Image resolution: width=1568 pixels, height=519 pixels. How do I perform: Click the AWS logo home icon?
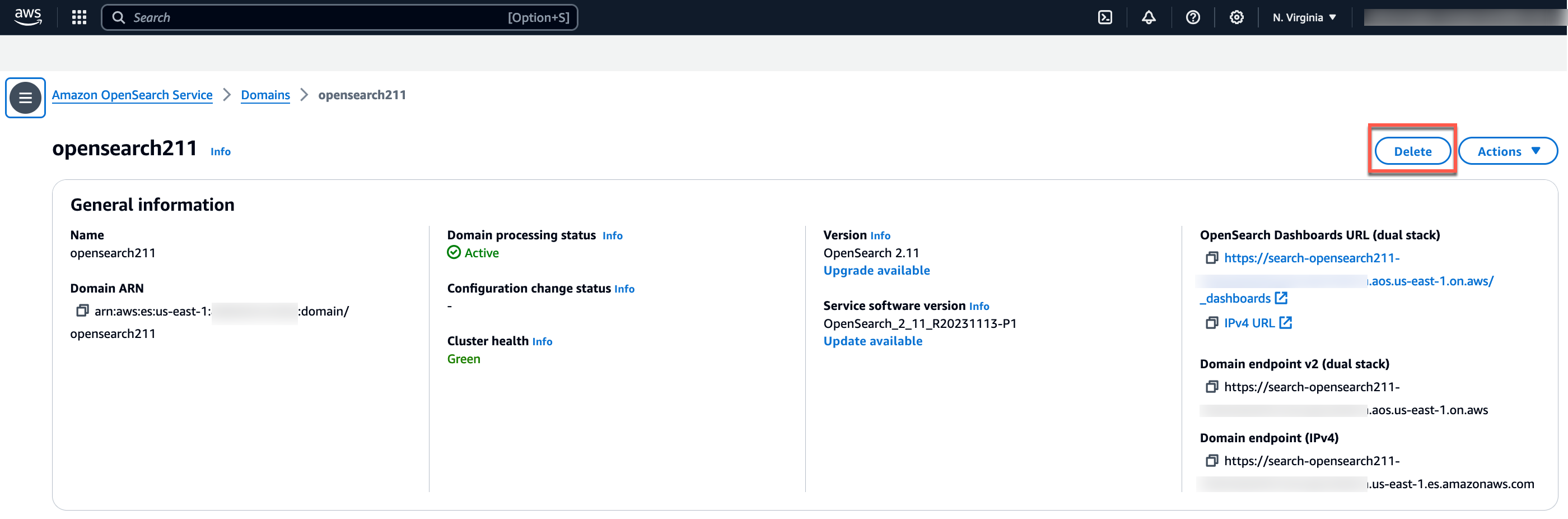click(x=28, y=17)
